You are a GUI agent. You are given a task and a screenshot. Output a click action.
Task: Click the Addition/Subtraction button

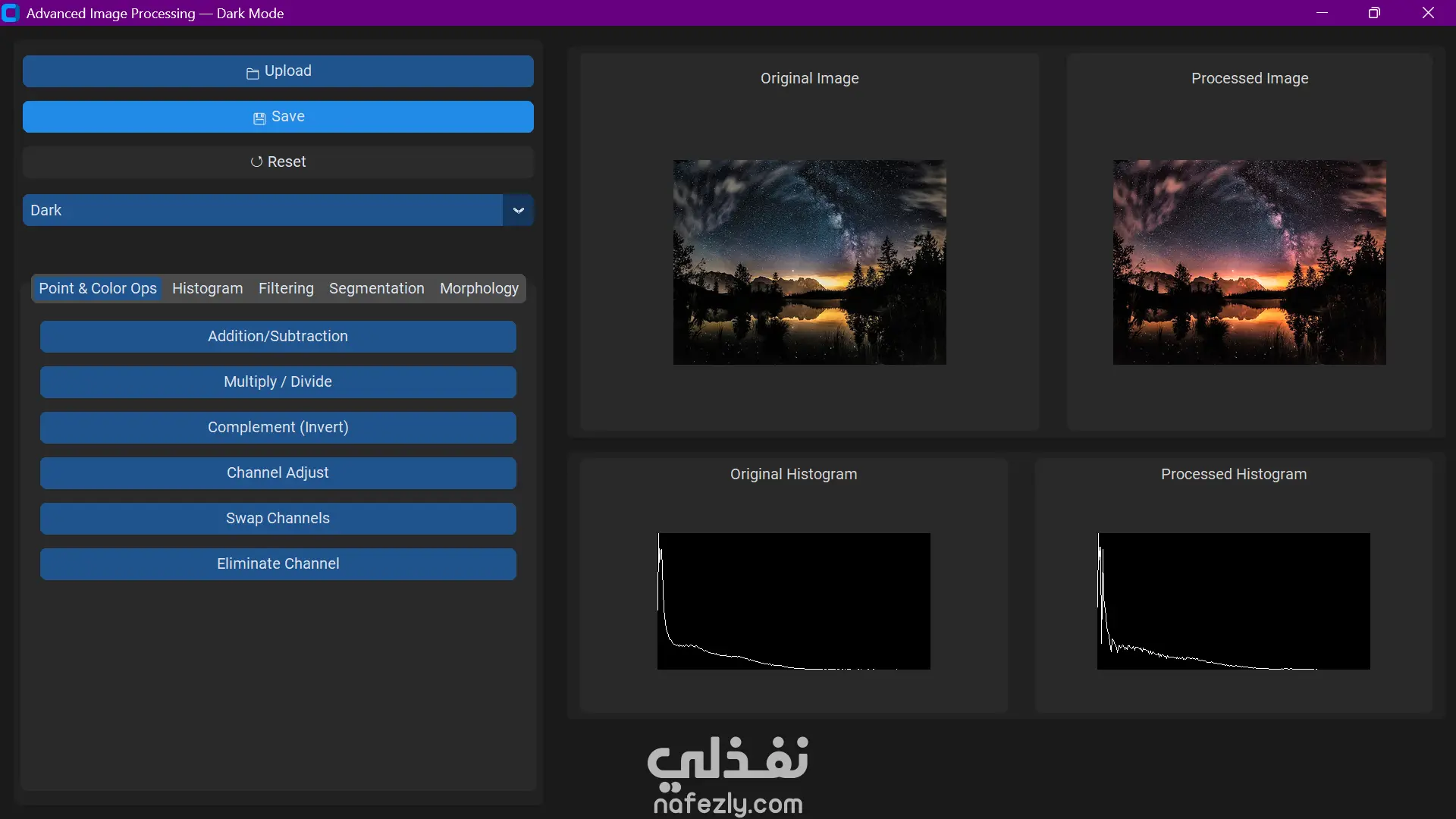(278, 336)
